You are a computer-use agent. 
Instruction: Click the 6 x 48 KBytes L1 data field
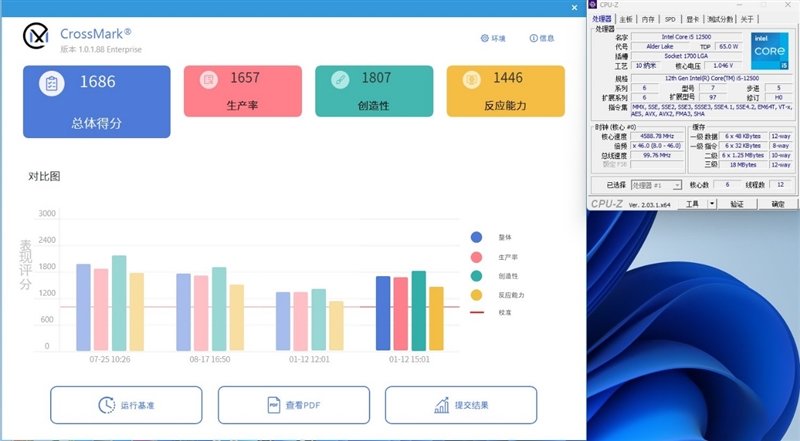(743, 136)
